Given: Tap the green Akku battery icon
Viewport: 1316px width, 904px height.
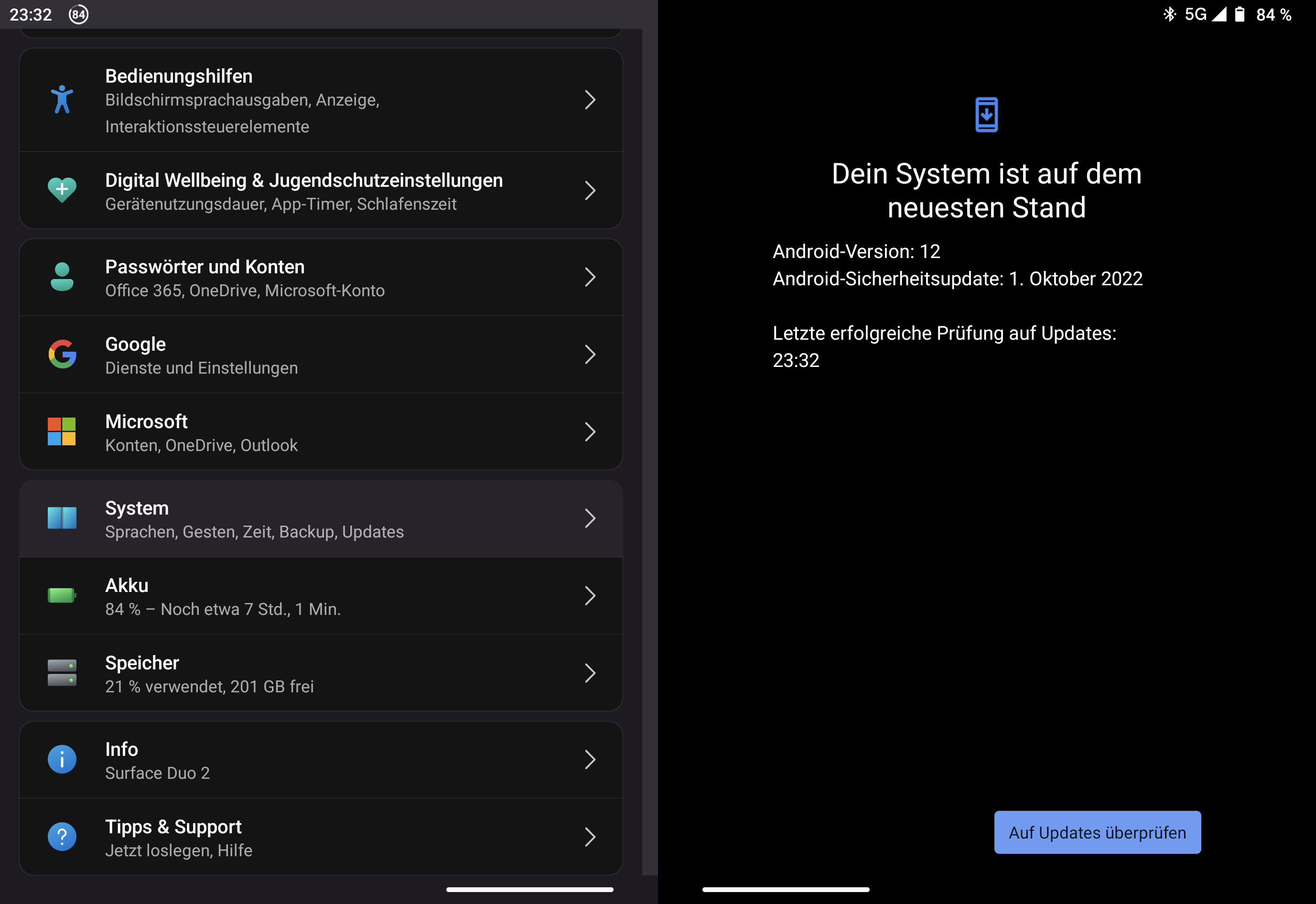Looking at the screenshot, I should [x=62, y=595].
